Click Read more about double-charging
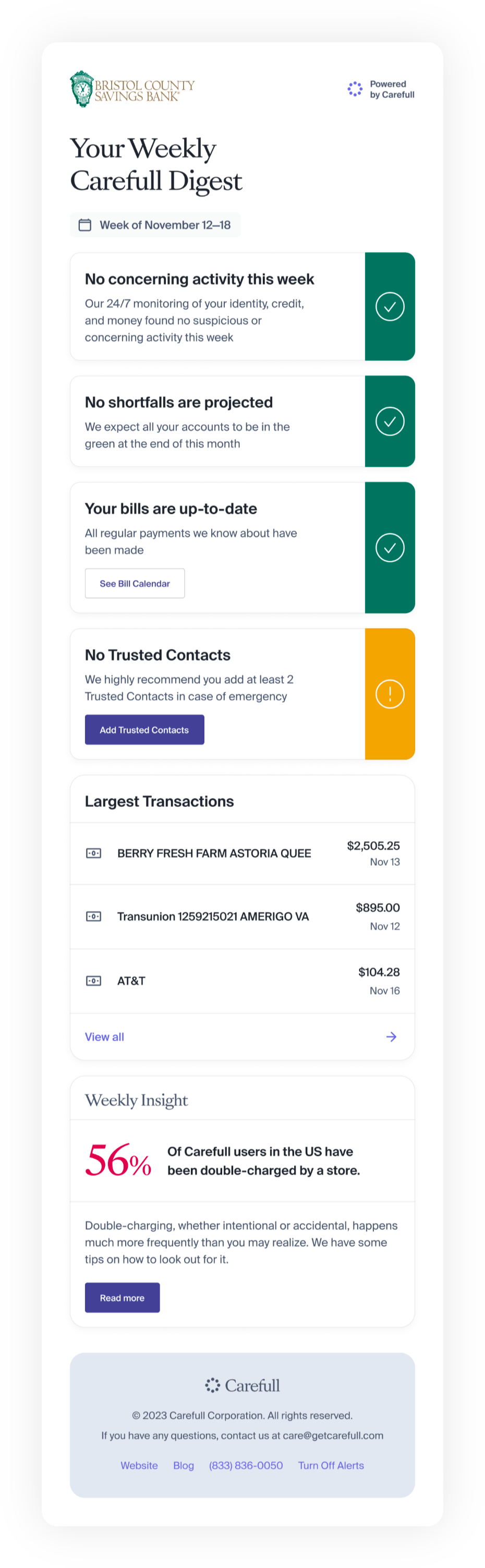 tap(122, 1297)
